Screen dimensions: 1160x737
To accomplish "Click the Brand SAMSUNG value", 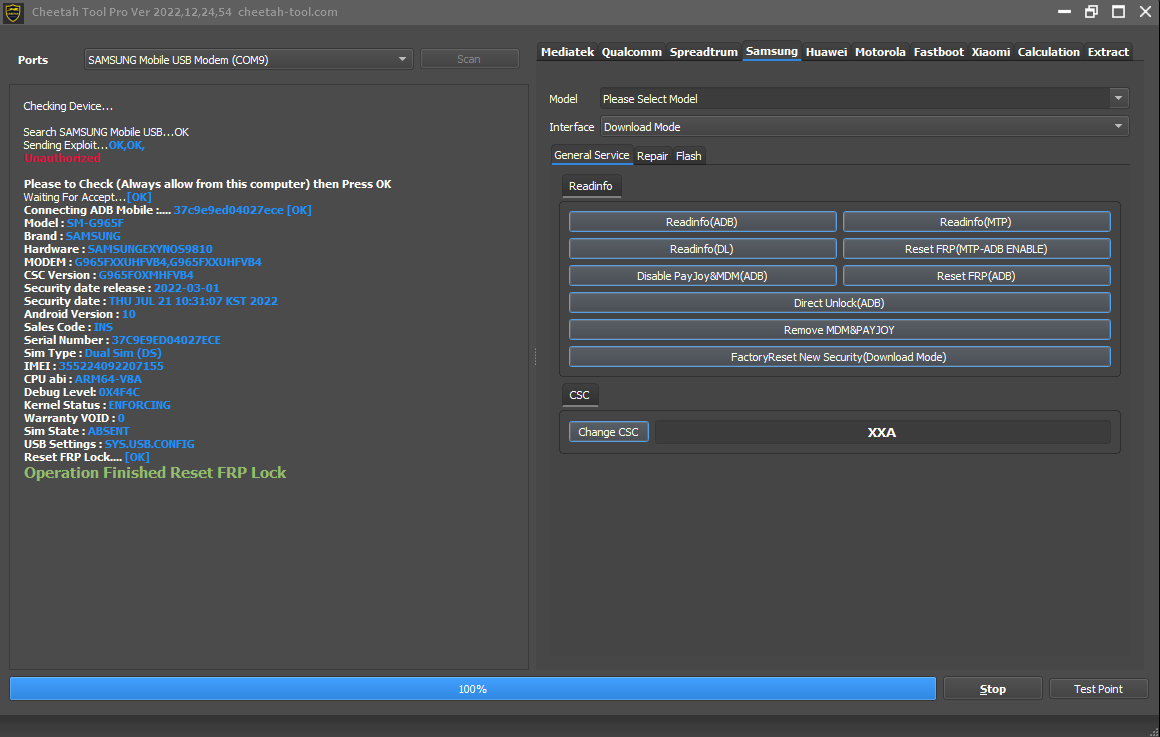I will 93,236.
